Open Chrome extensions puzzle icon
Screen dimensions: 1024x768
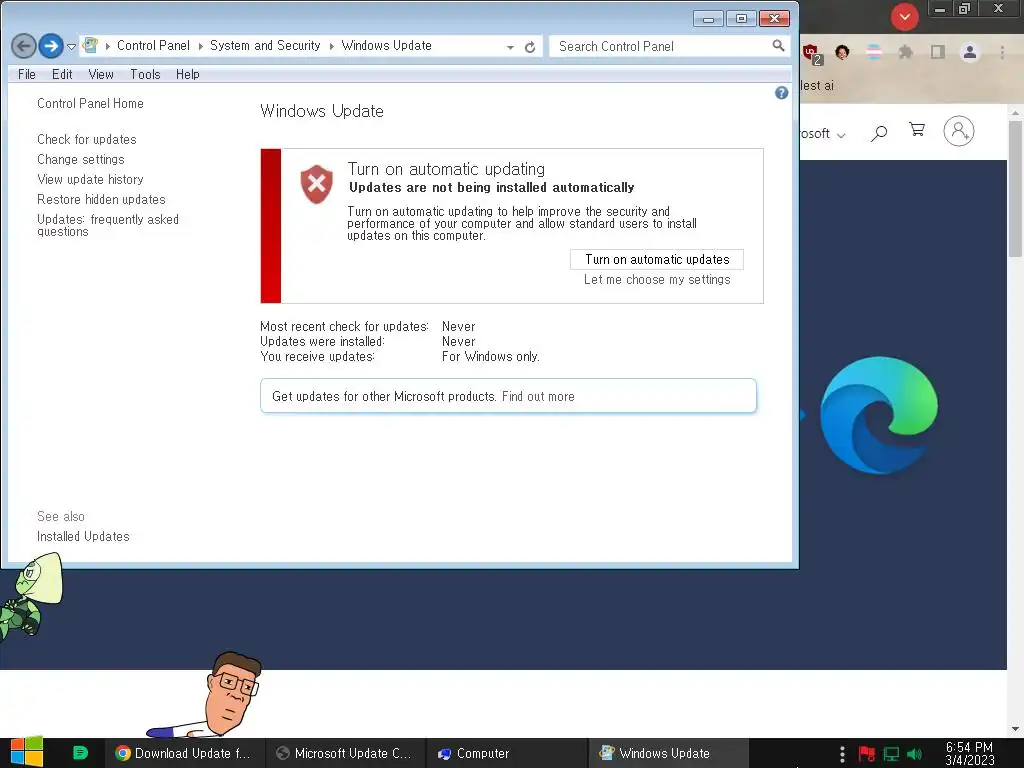(x=905, y=52)
